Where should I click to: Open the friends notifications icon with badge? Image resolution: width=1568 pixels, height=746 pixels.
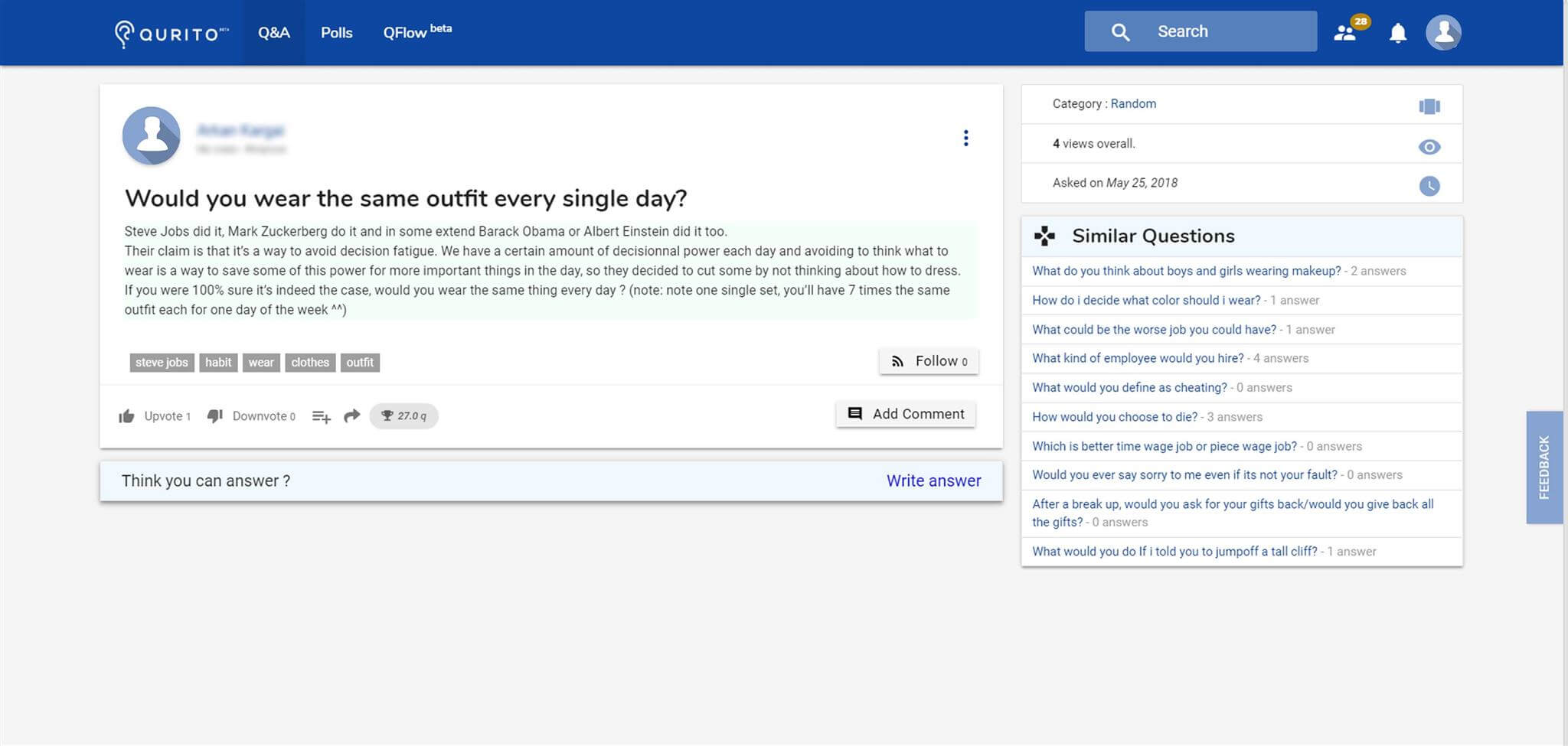click(1345, 33)
